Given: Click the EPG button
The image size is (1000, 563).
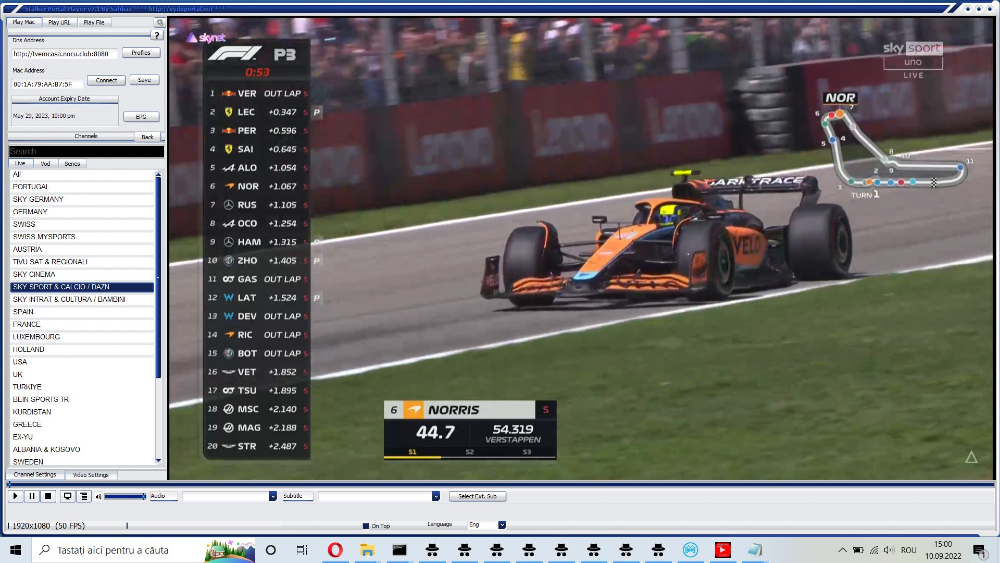Looking at the screenshot, I should tap(141, 117).
